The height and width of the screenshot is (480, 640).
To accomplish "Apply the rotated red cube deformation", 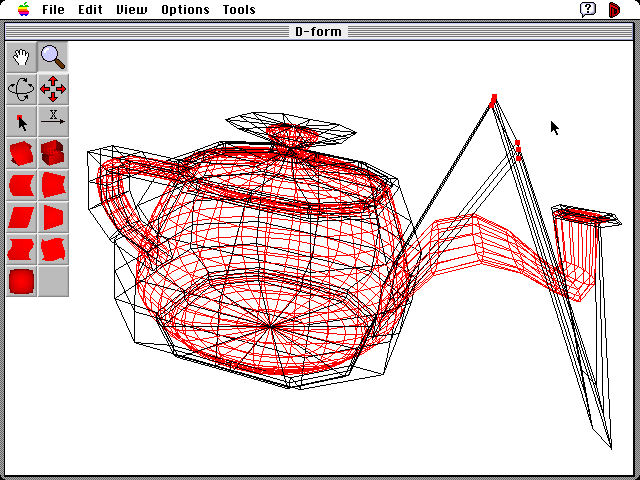I will [21, 153].
